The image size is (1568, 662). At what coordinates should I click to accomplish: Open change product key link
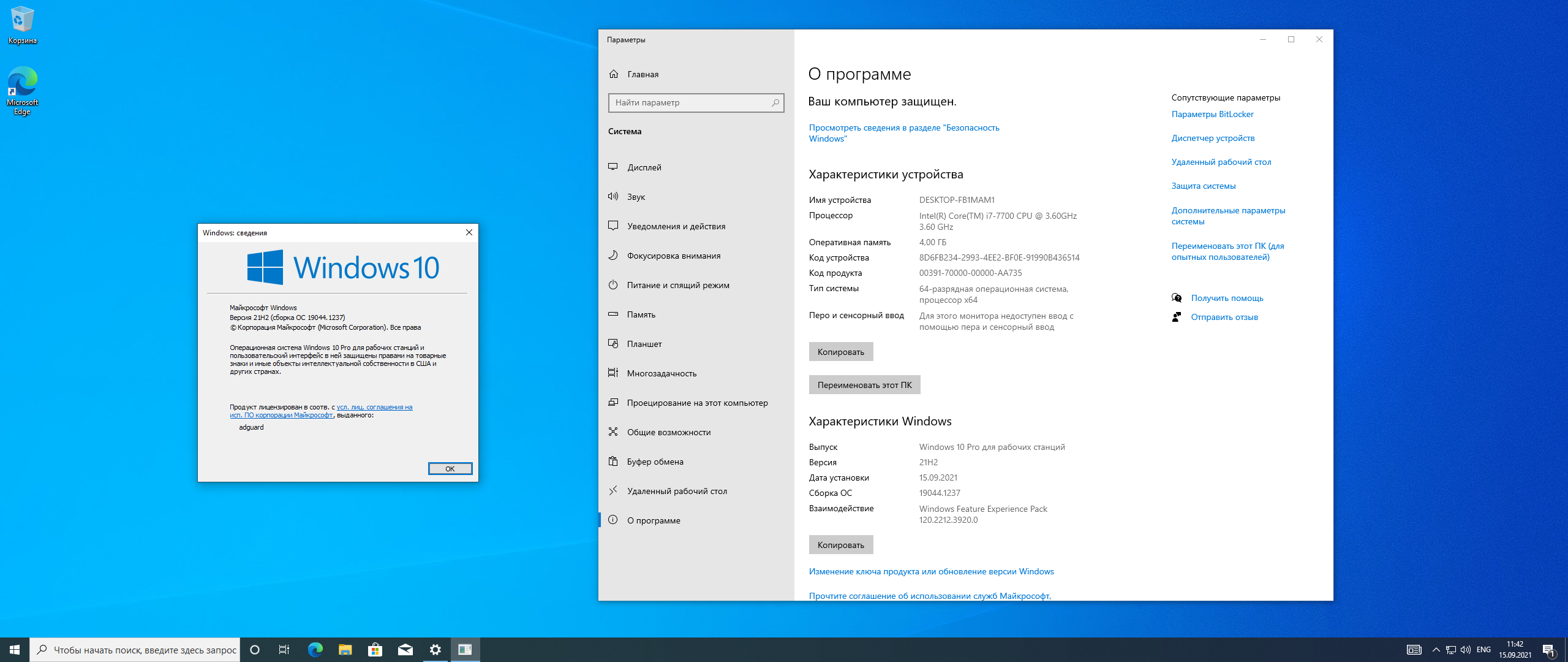[x=931, y=571]
